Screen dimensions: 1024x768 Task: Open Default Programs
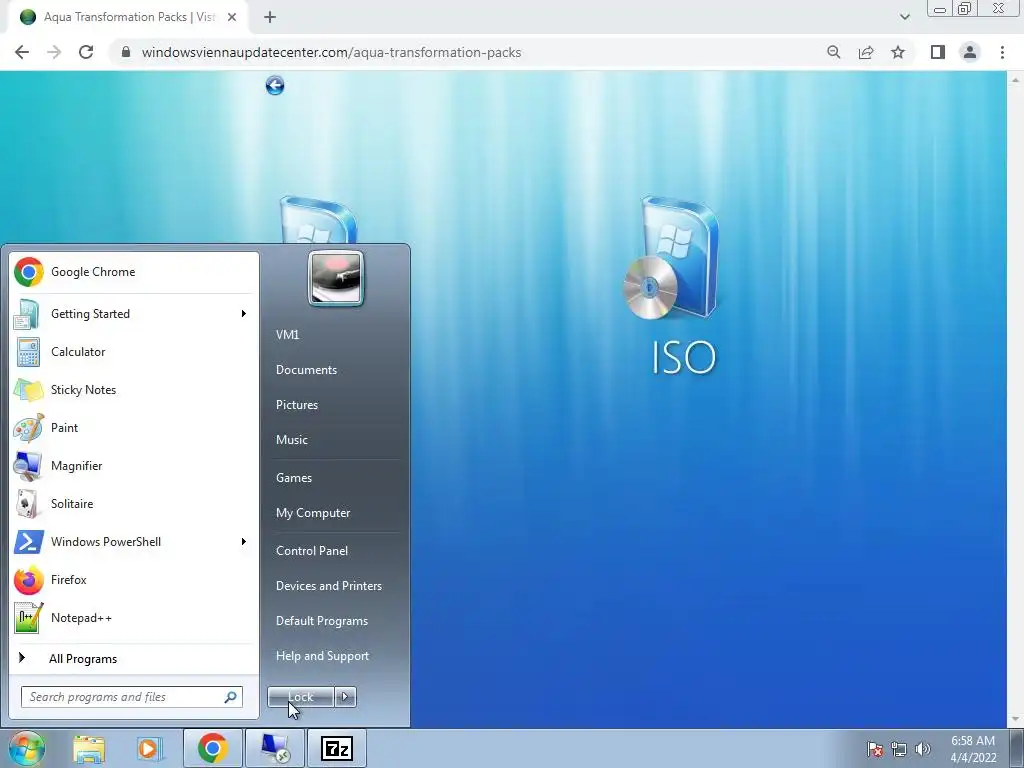point(322,621)
